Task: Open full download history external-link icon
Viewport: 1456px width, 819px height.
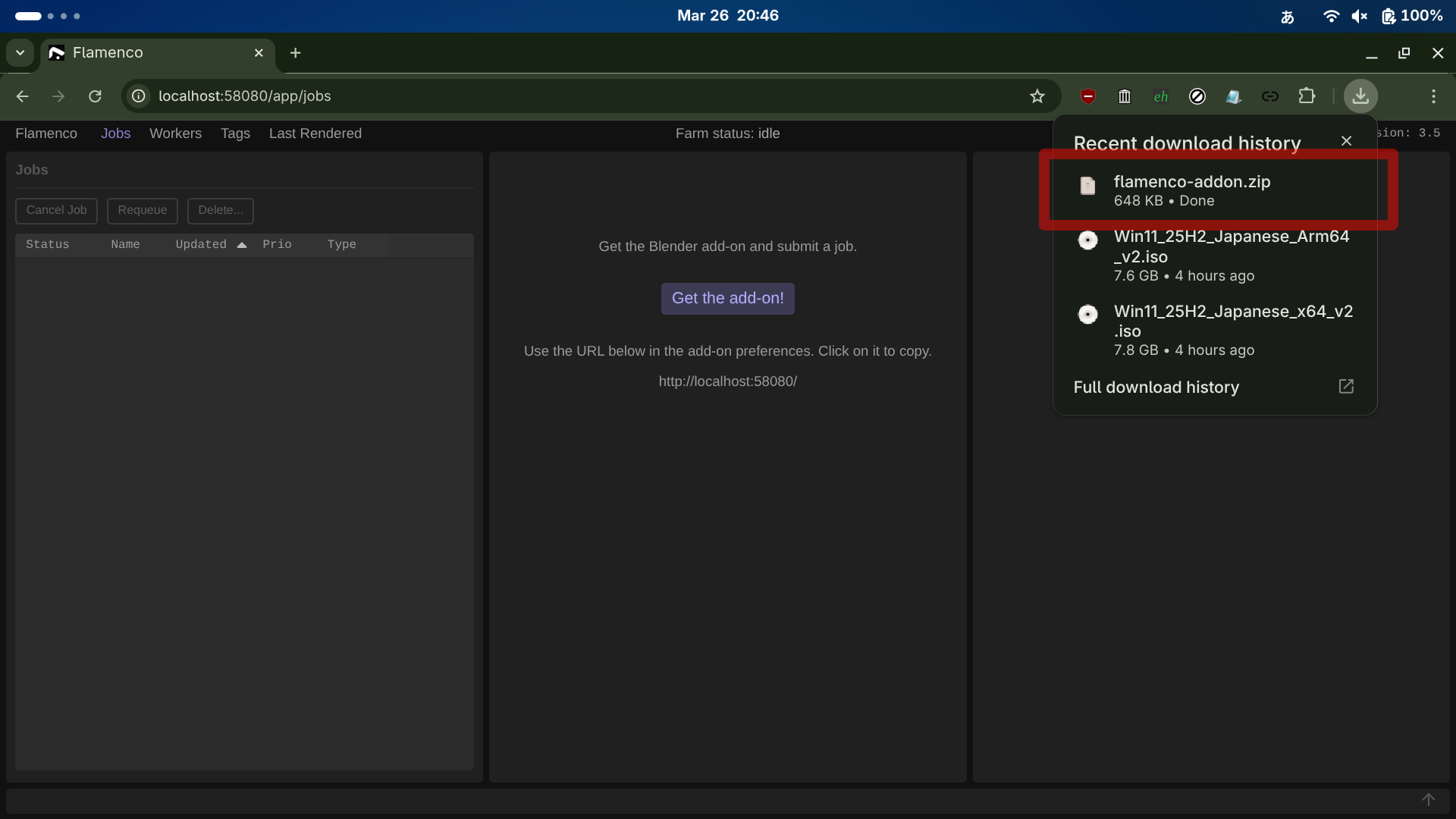Action: pos(1346,387)
